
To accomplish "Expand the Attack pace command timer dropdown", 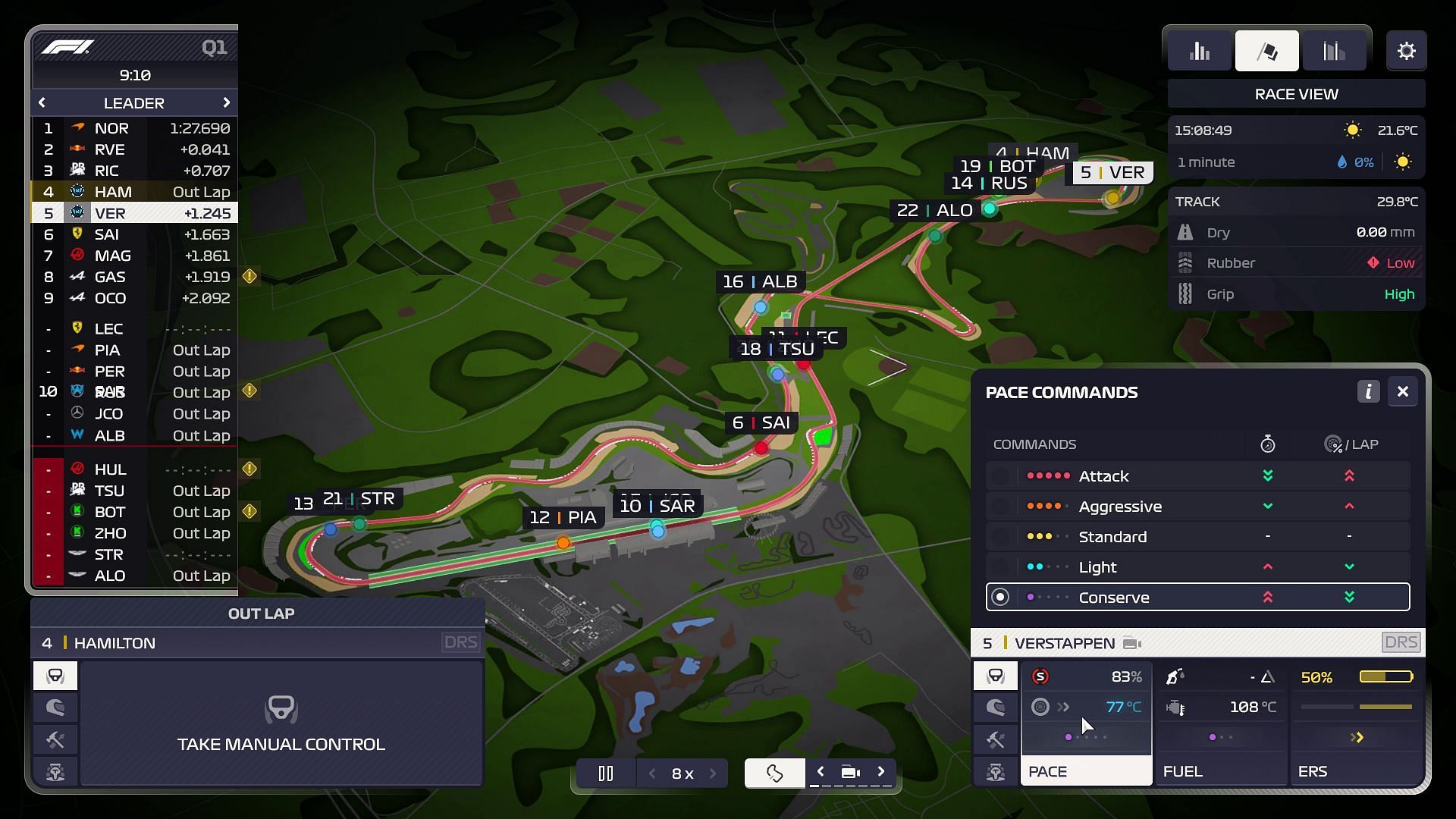I will (1267, 475).
